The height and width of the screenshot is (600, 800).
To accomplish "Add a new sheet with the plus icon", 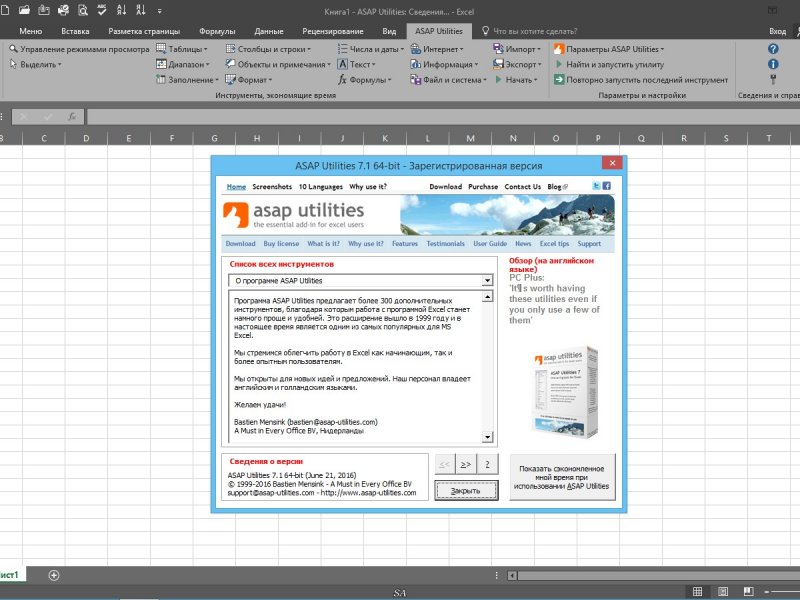I will [54, 575].
